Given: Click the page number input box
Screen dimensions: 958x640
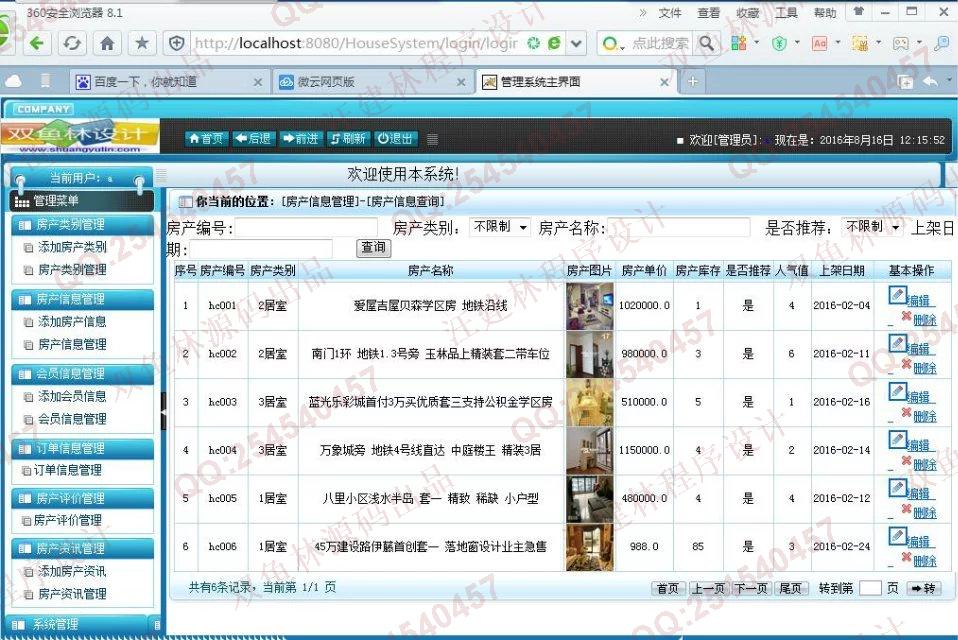Looking at the screenshot, I should tap(870, 588).
